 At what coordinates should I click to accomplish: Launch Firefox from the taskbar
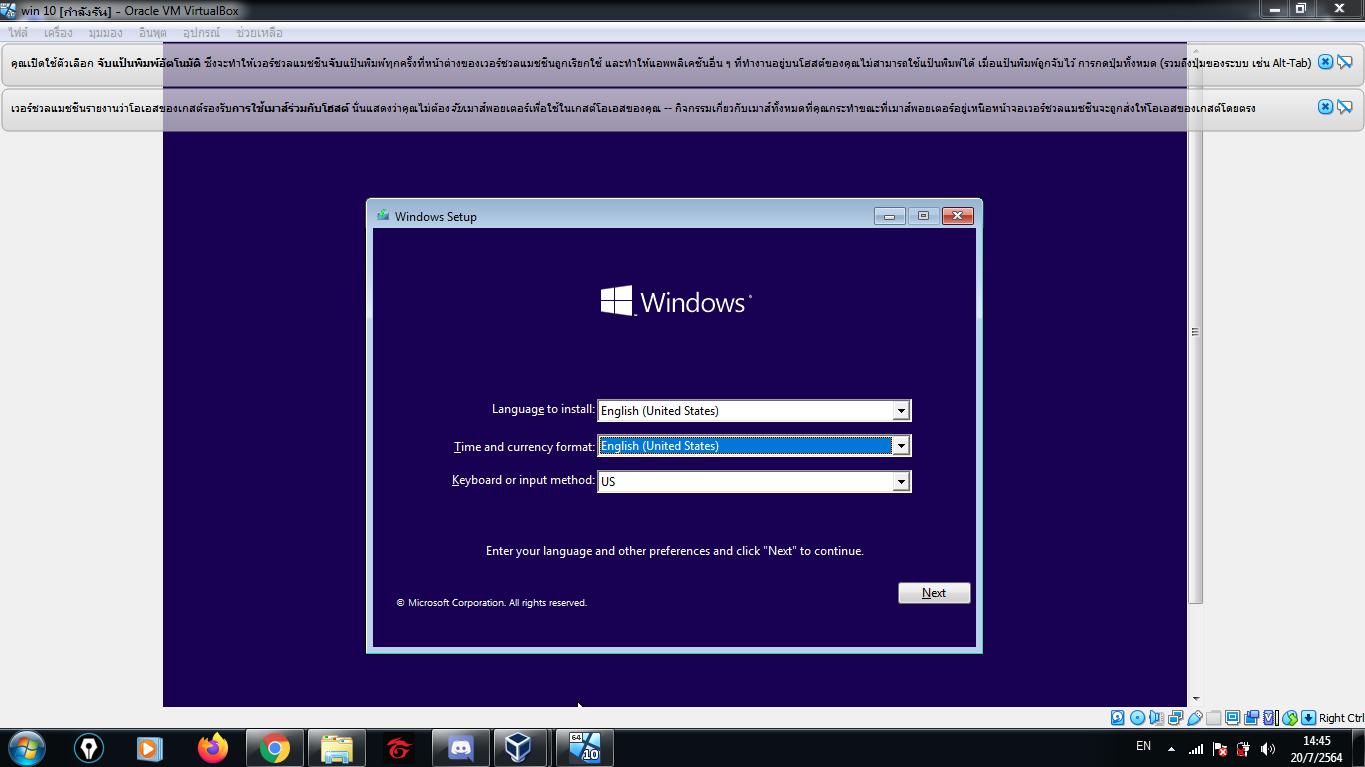tap(212, 747)
